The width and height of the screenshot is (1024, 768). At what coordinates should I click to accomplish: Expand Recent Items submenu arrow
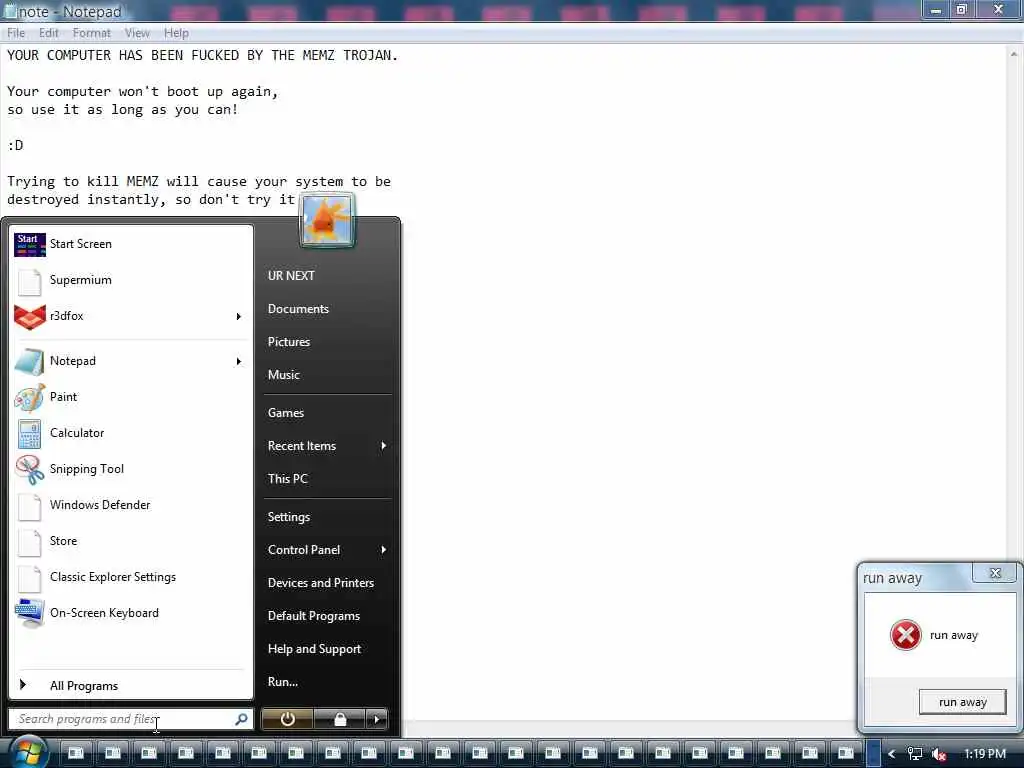(x=383, y=445)
